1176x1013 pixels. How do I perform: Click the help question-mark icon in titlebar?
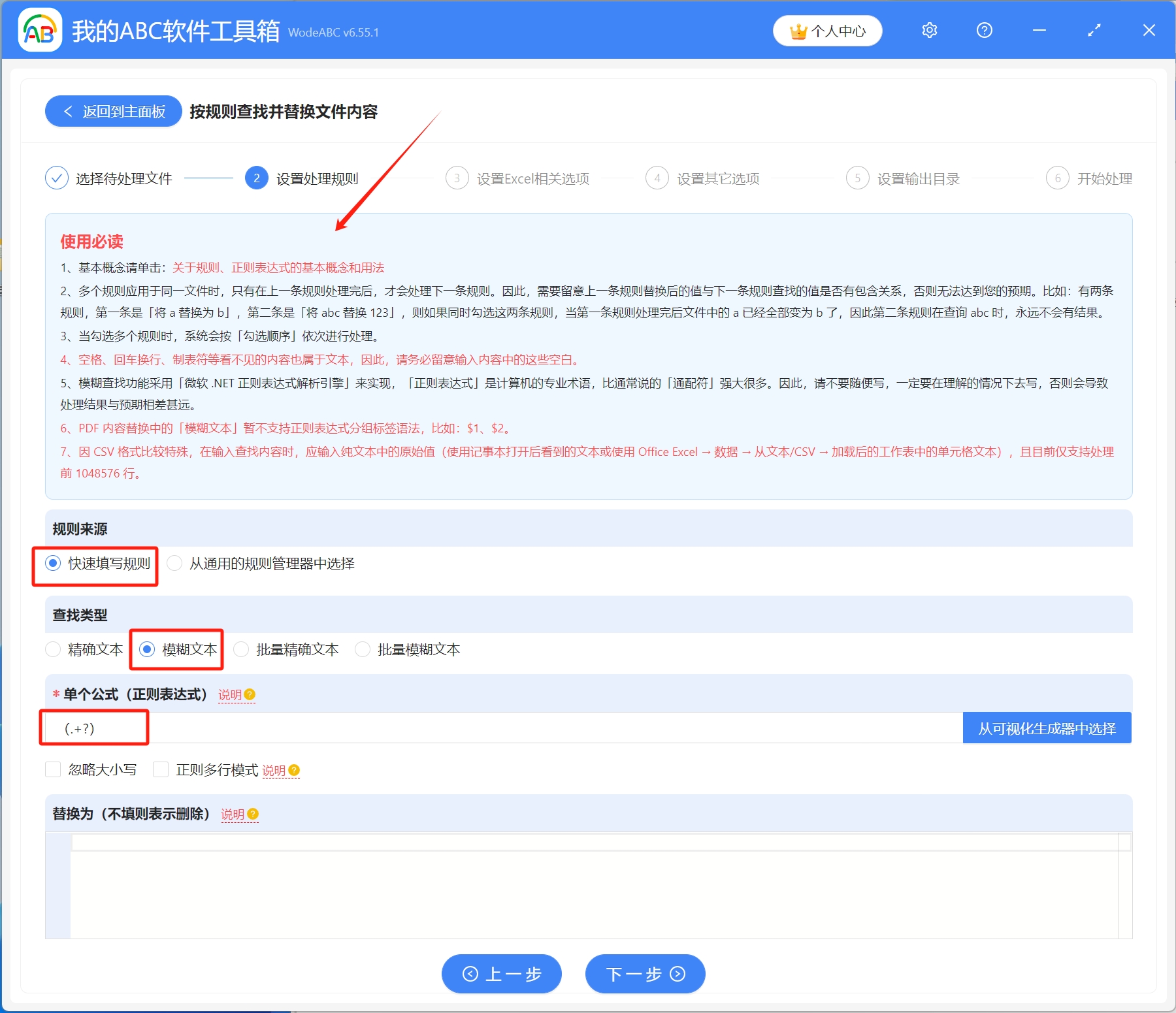[x=983, y=30]
